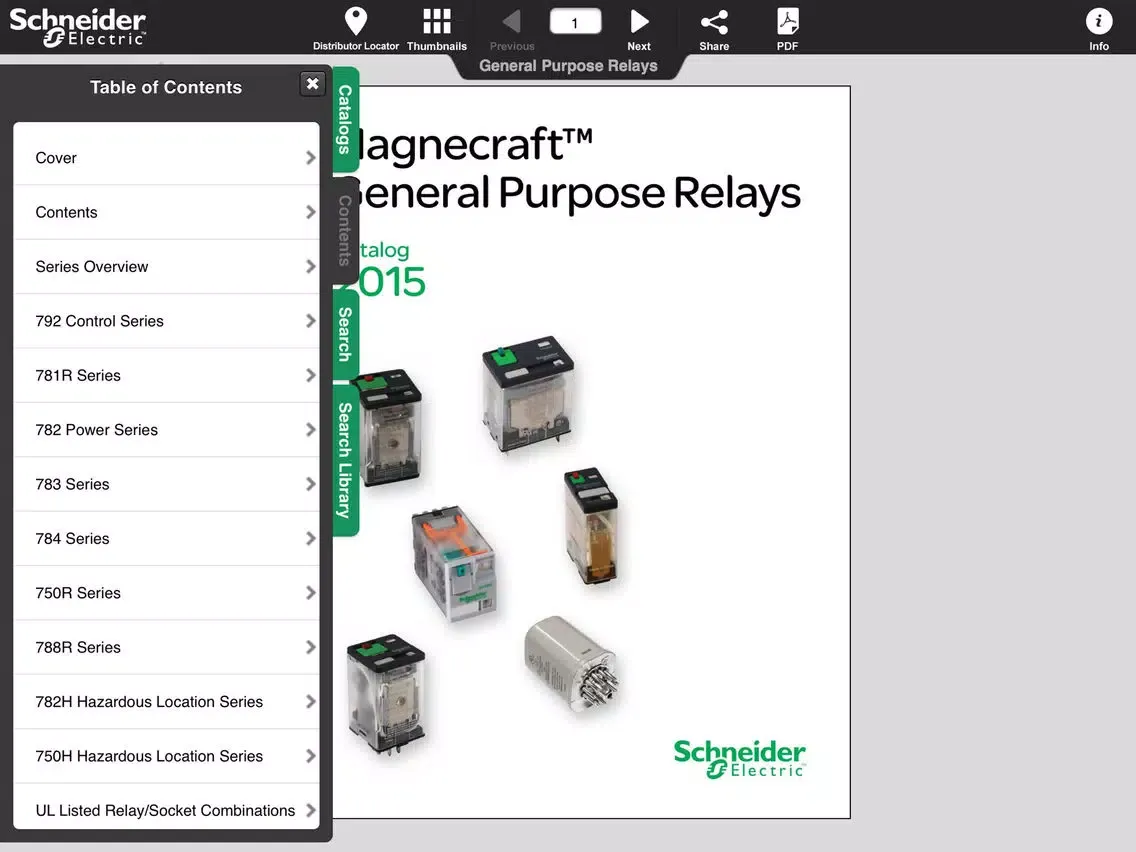Click chevron next to 788R Series

coord(311,647)
